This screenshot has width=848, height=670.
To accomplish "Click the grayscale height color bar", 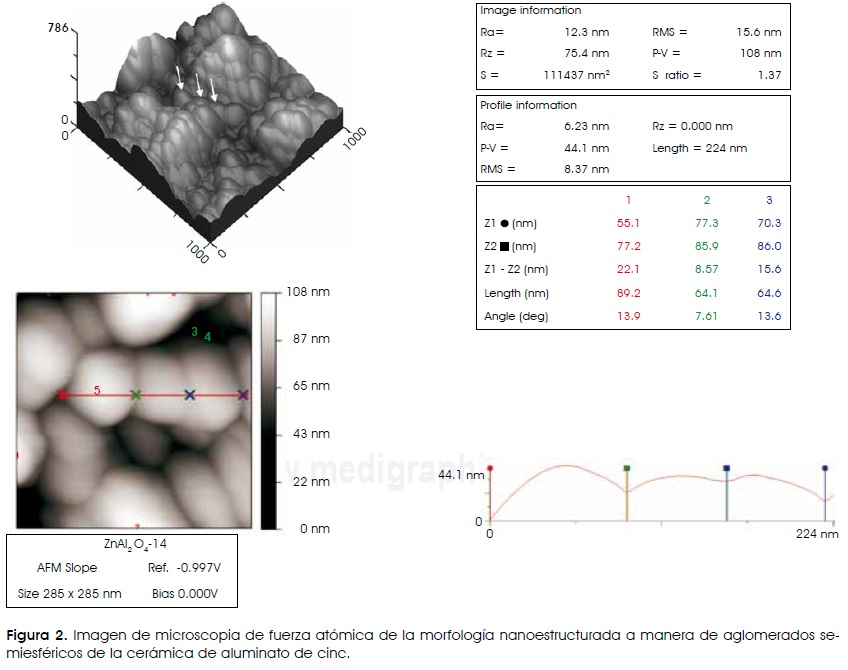I will coord(269,410).
